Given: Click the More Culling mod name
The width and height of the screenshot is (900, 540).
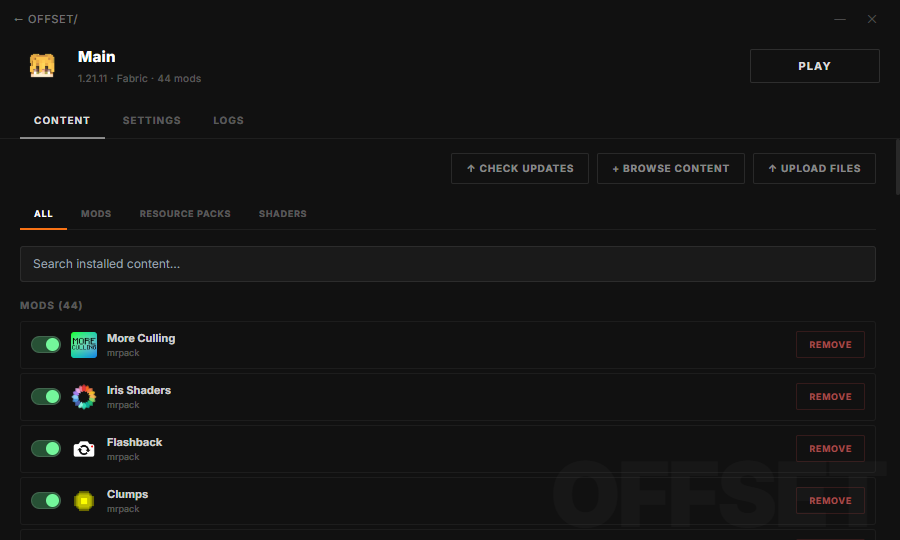Looking at the screenshot, I should click(141, 339).
